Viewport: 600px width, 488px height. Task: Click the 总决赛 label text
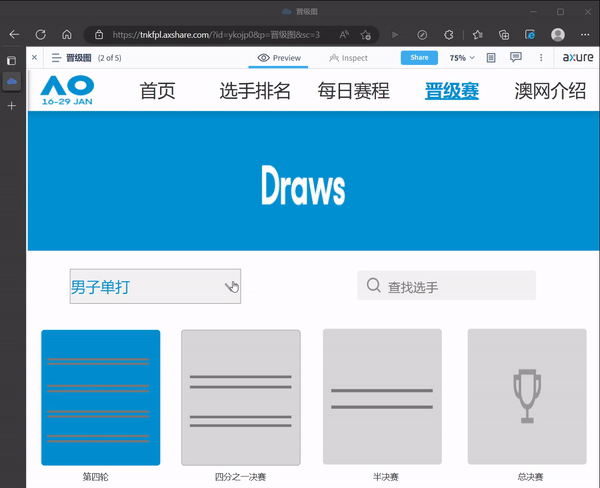[530, 477]
